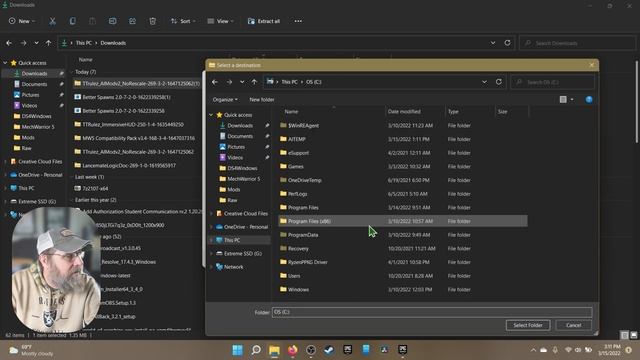Click the Rename icon in Explorer toolbar

click(112, 21)
